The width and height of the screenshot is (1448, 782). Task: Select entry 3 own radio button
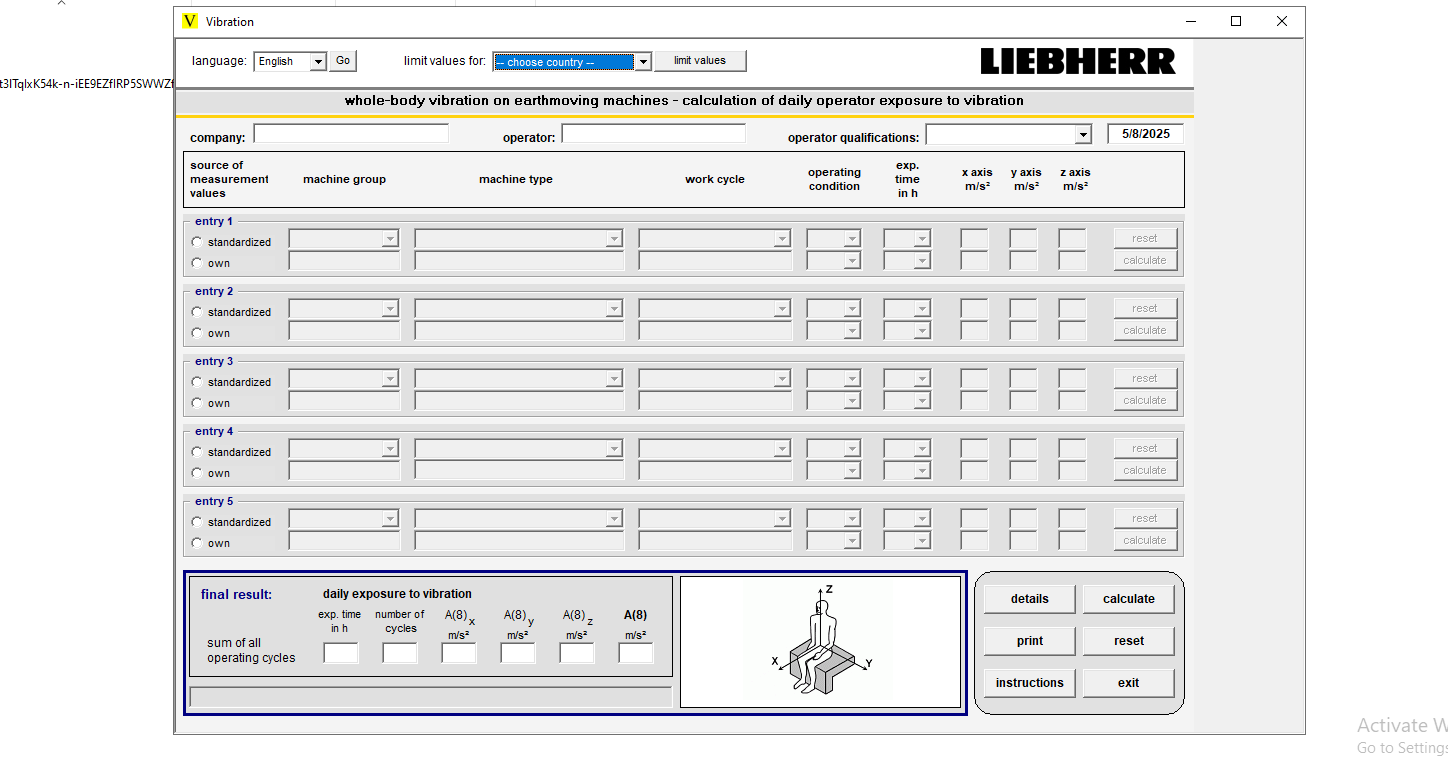197,403
